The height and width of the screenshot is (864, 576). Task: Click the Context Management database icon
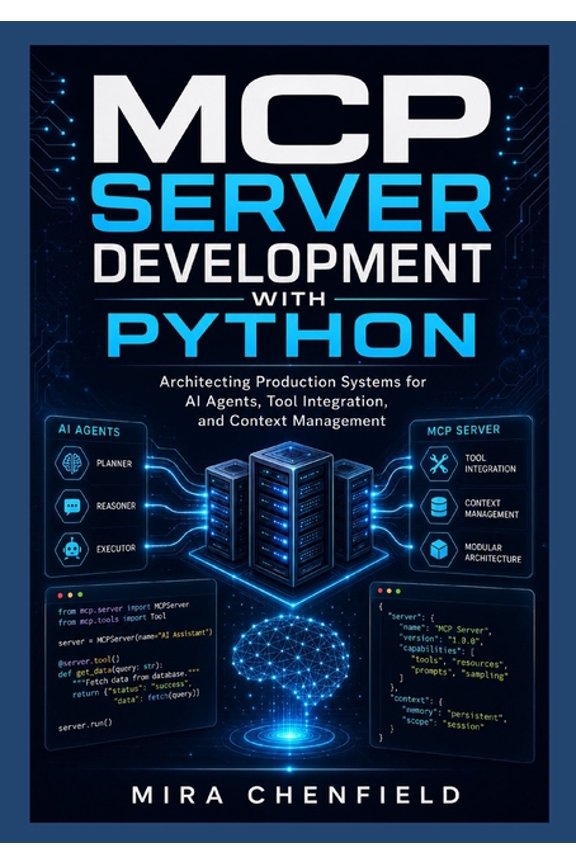click(x=438, y=507)
